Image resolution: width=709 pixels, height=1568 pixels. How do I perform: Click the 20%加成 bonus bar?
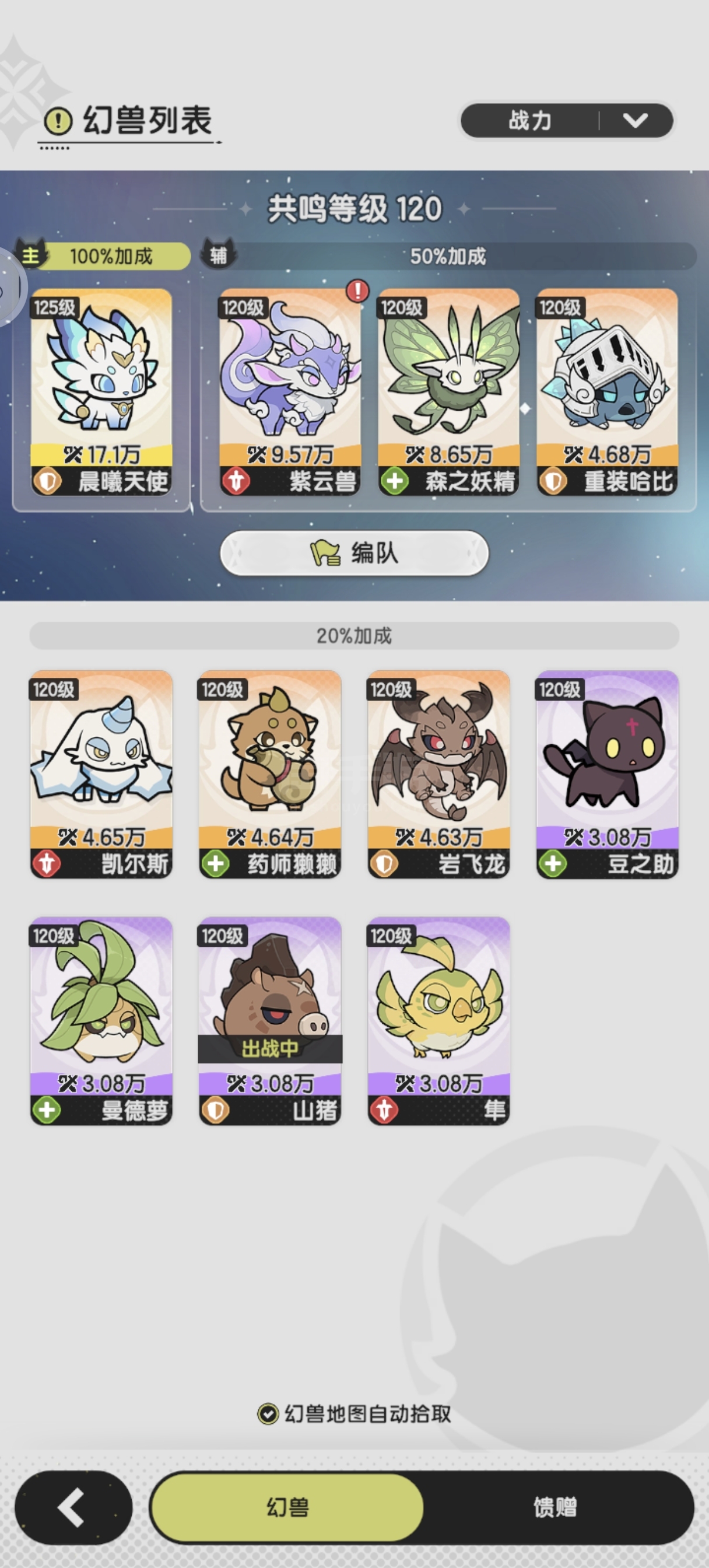(x=354, y=635)
